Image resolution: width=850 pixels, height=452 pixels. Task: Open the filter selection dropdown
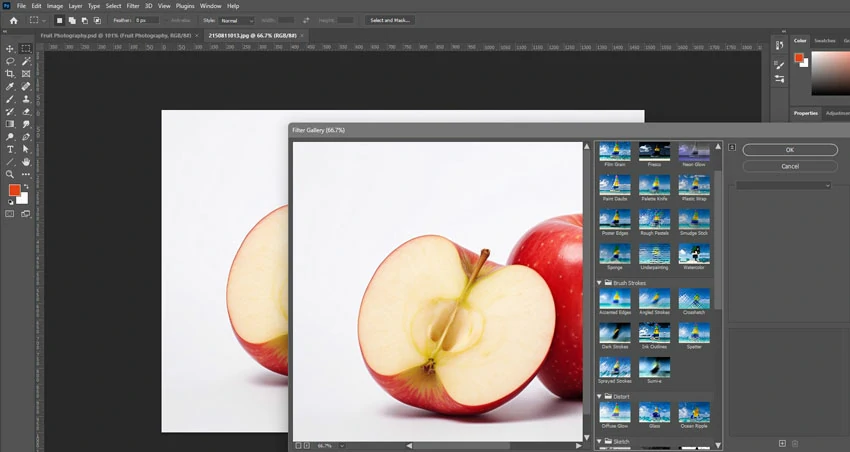[x=784, y=185]
